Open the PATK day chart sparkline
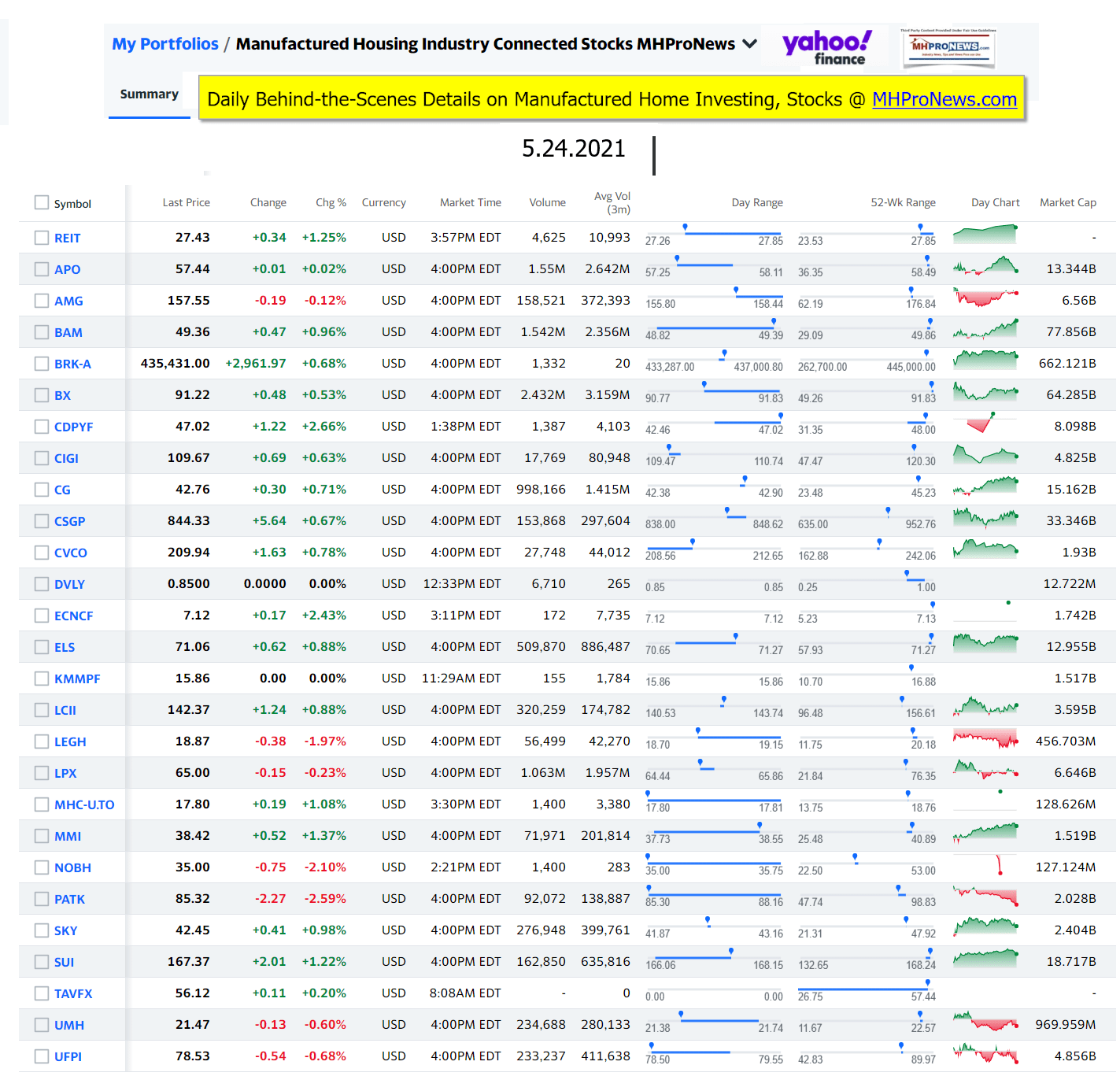Screen dimensions: 1120x1091 985,896
